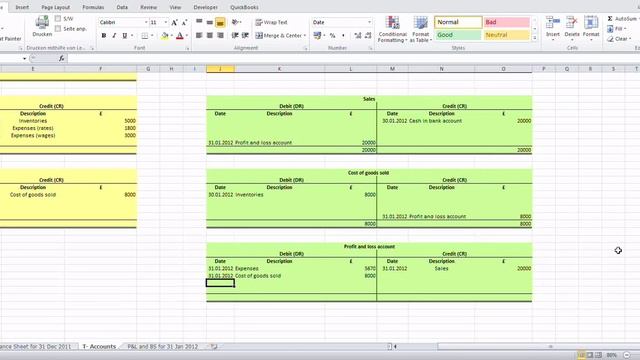Open the font name Calibri dropdown
The width and height of the screenshot is (640, 360).
click(146, 22)
